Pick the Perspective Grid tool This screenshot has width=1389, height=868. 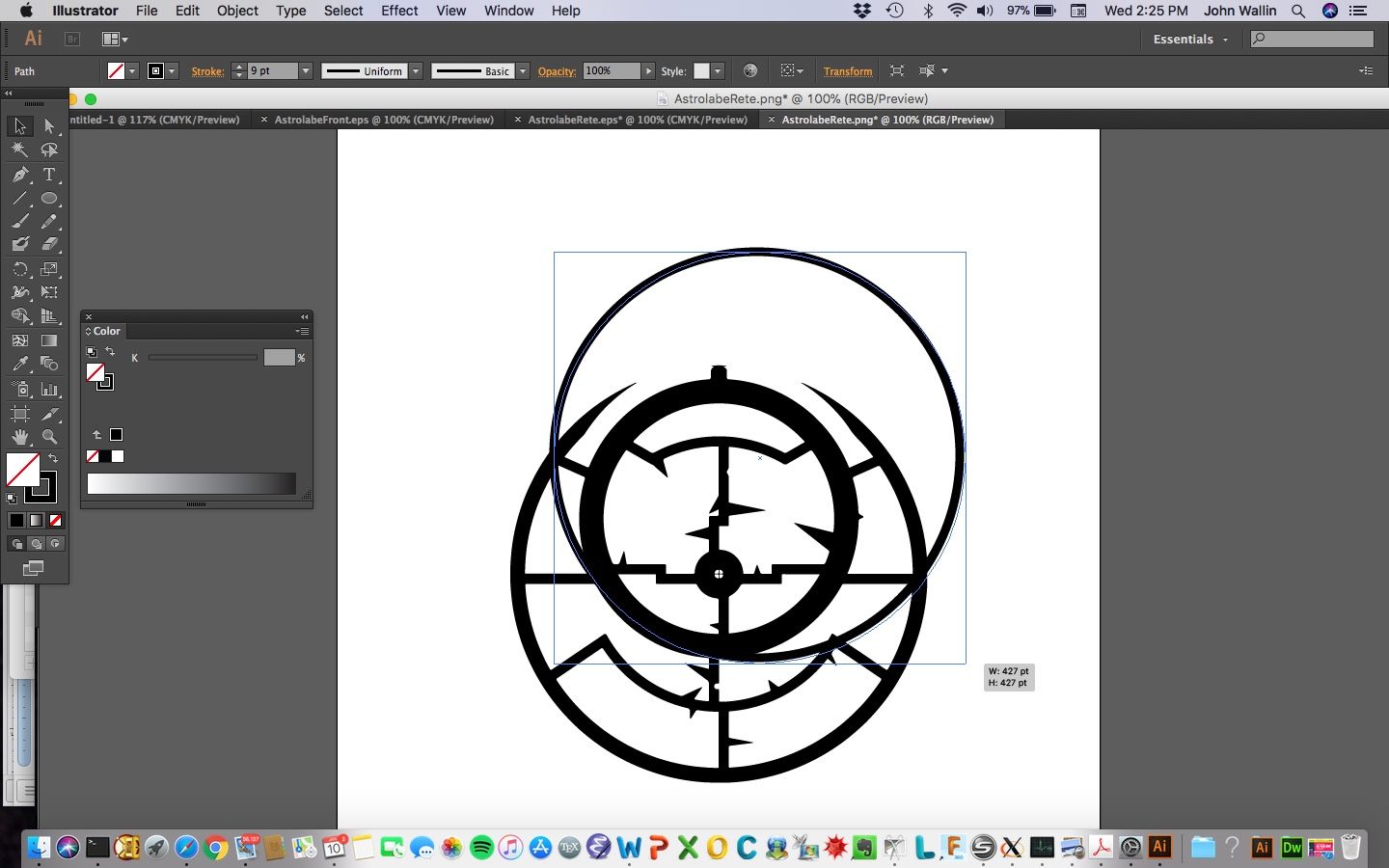click(49, 315)
